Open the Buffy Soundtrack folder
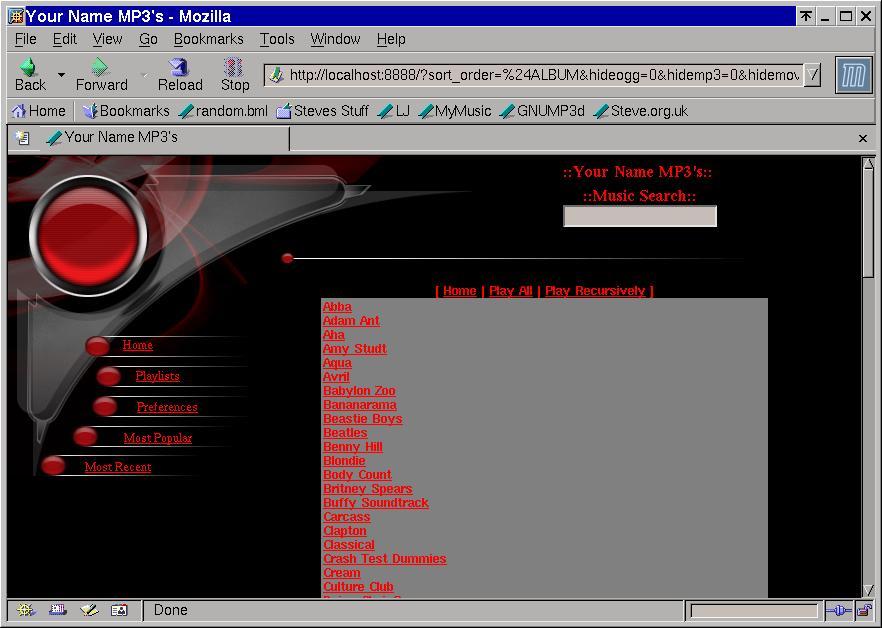This screenshot has height=628, width=882. click(x=376, y=503)
